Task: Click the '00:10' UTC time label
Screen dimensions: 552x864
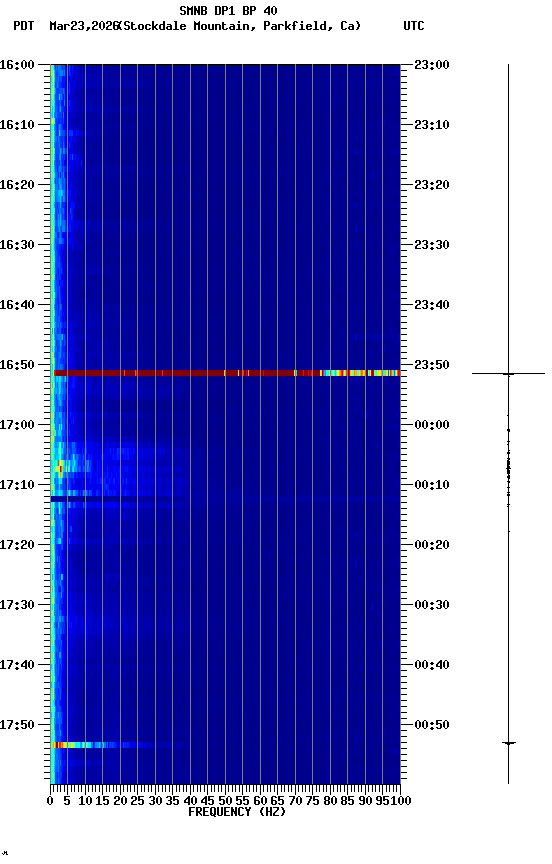Action: click(x=432, y=485)
